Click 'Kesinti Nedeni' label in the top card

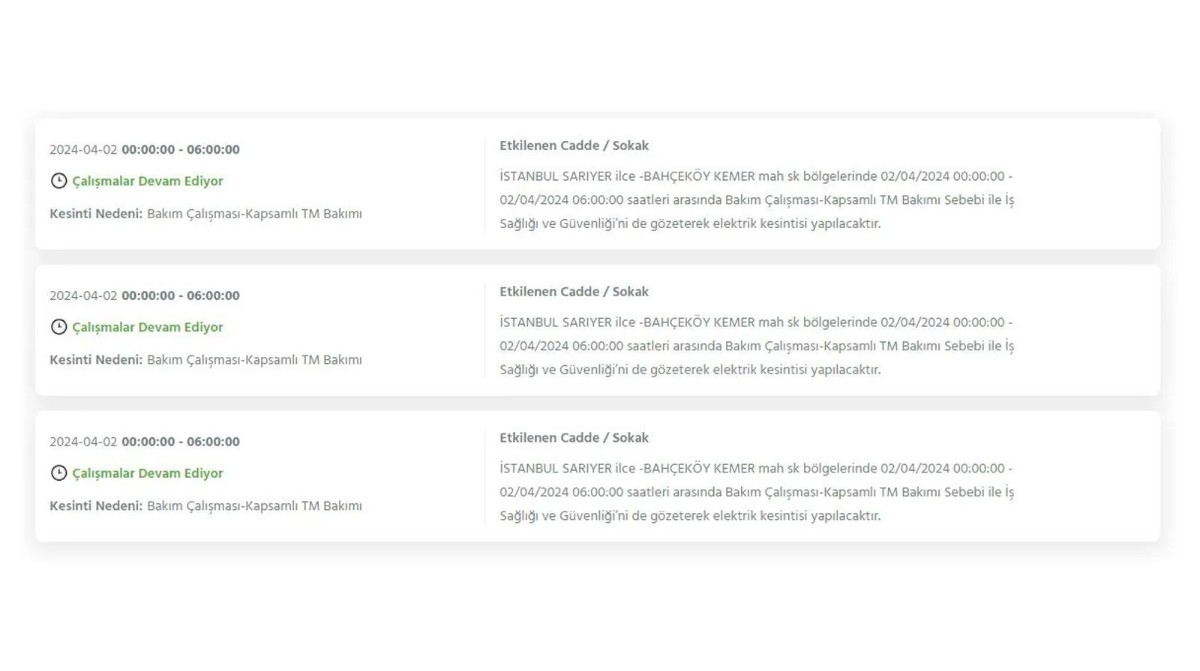click(96, 214)
